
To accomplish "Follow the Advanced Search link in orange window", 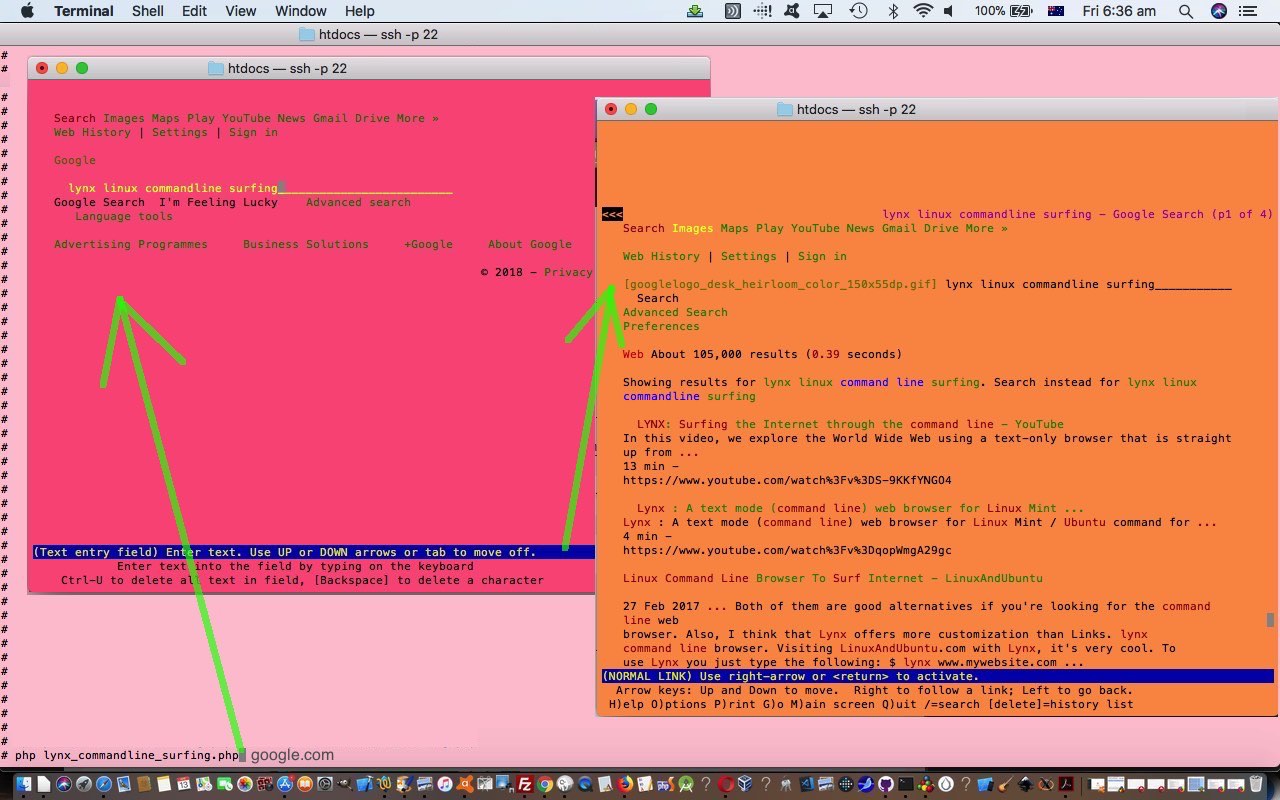I will click(x=675, y=312).
